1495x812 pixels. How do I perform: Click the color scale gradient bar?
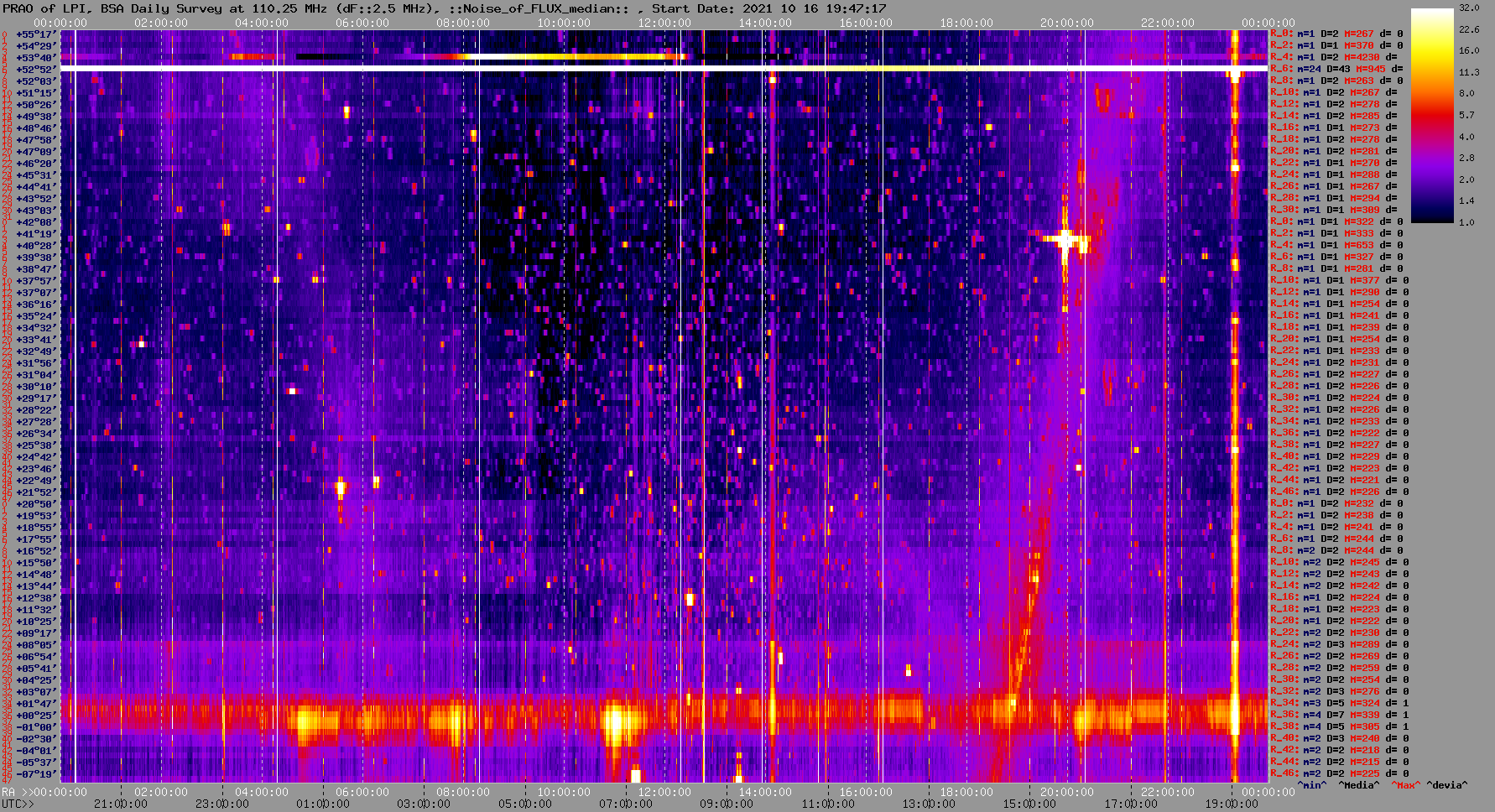click(x=1432, y=116)
